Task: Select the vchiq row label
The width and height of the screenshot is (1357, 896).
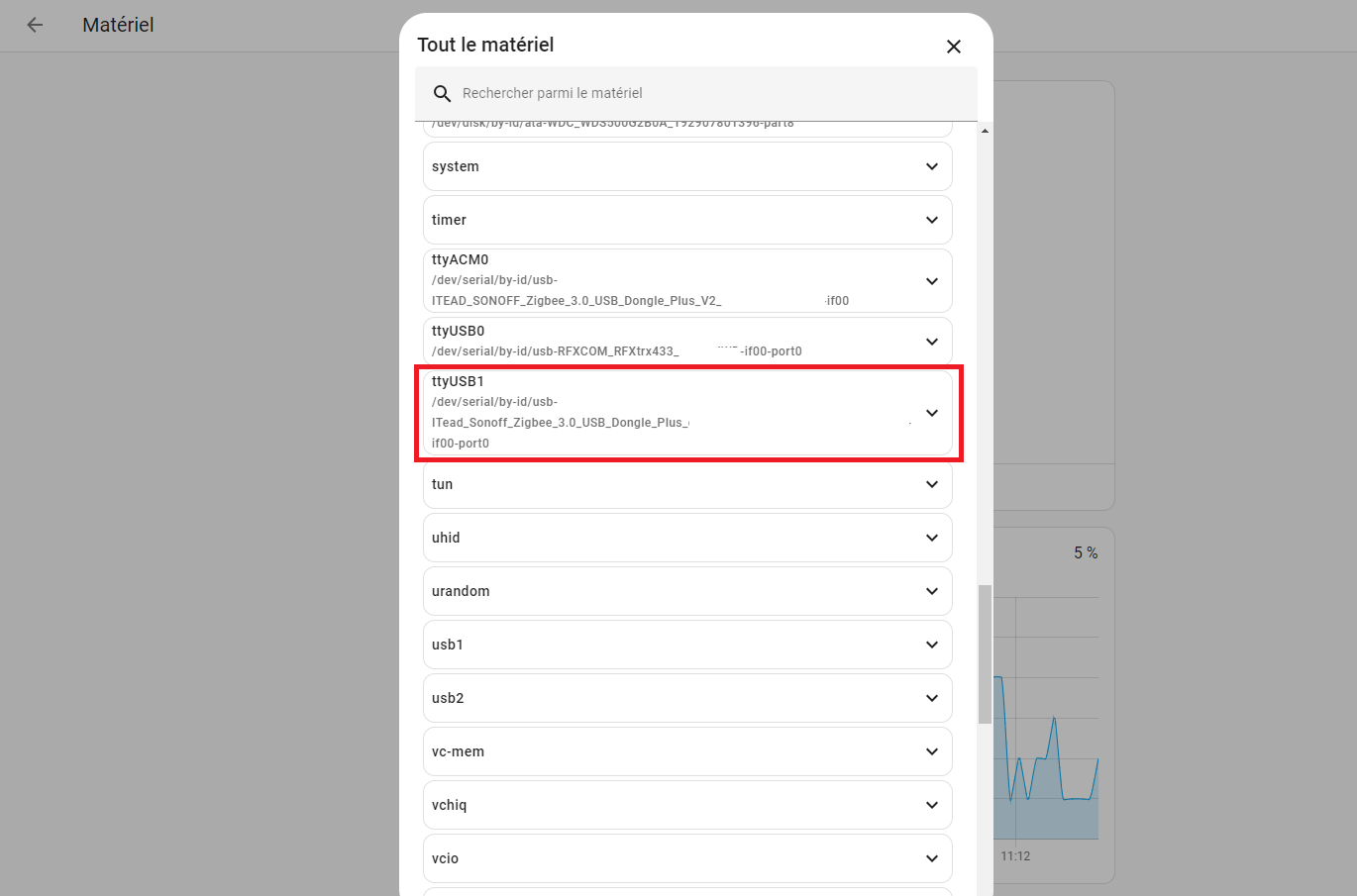Action: (449, 805)
